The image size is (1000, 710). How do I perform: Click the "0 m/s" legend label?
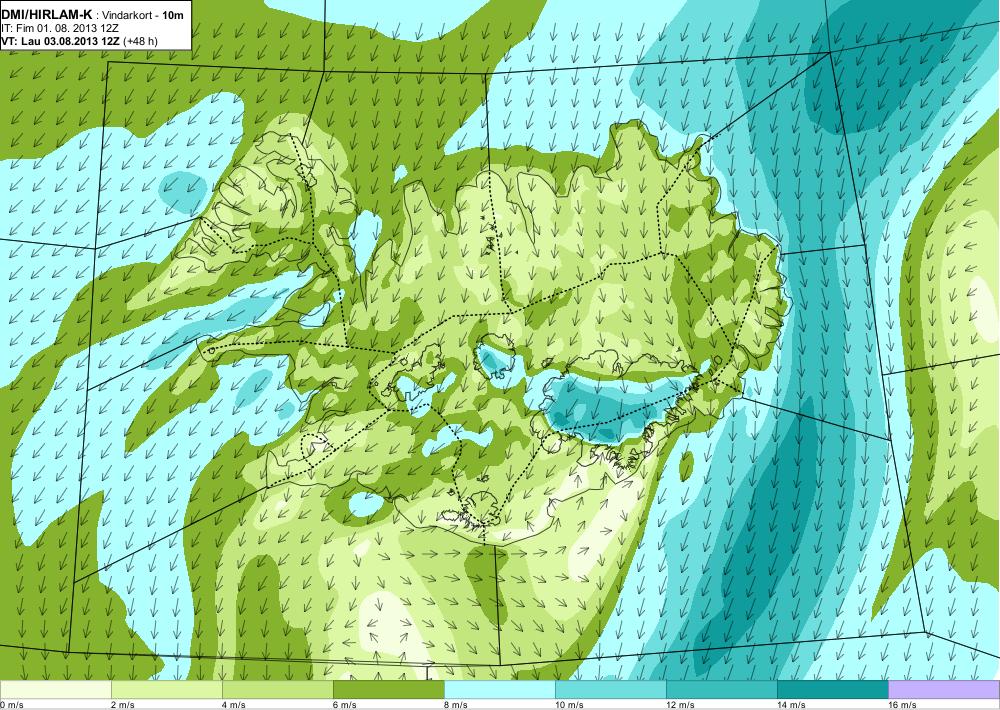point(11,705)
